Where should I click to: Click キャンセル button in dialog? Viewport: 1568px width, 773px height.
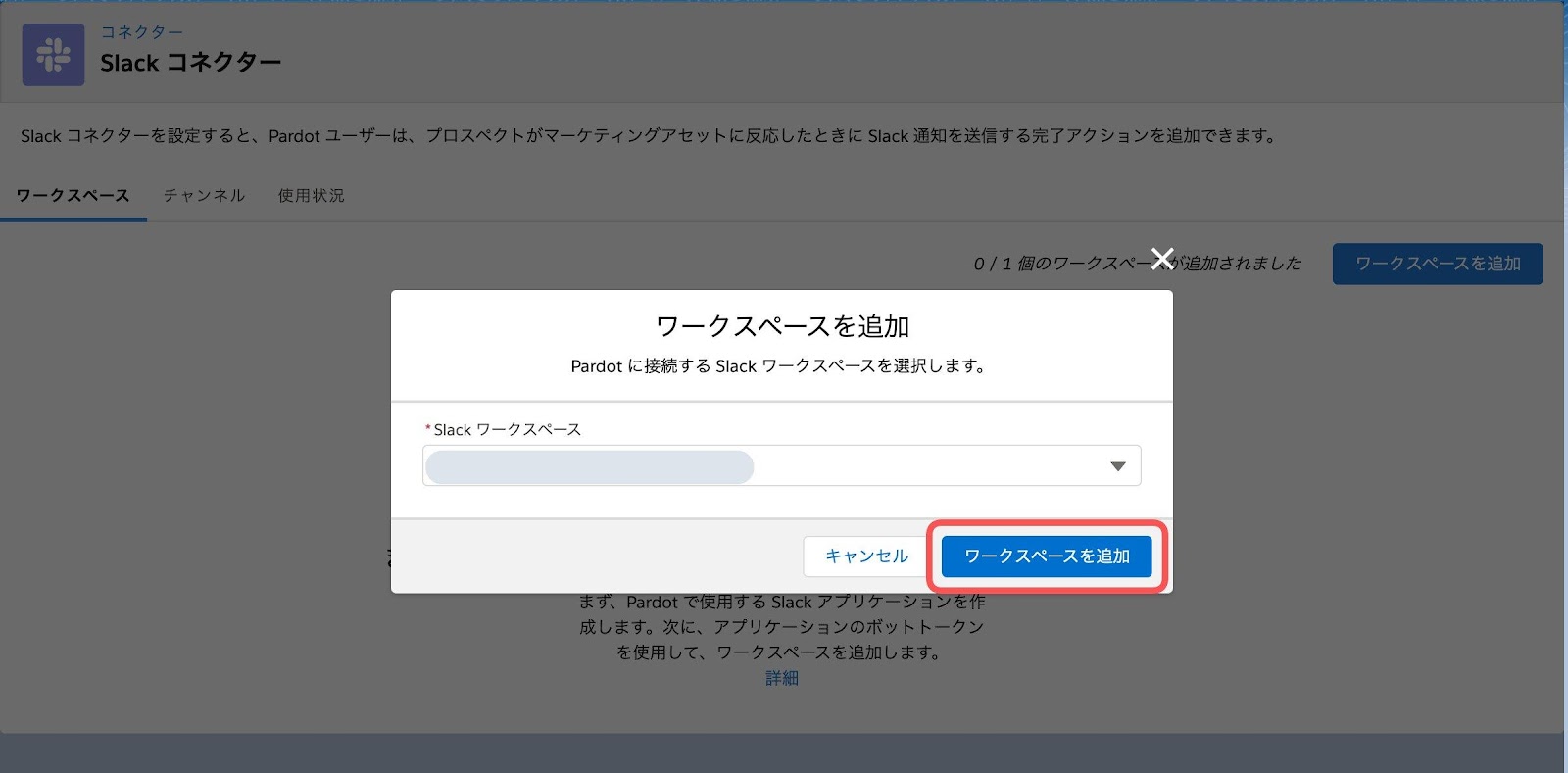coord(866,556)
